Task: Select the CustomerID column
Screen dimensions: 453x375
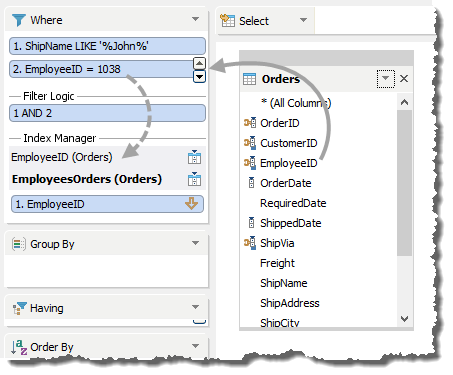Action: [289, 143]
